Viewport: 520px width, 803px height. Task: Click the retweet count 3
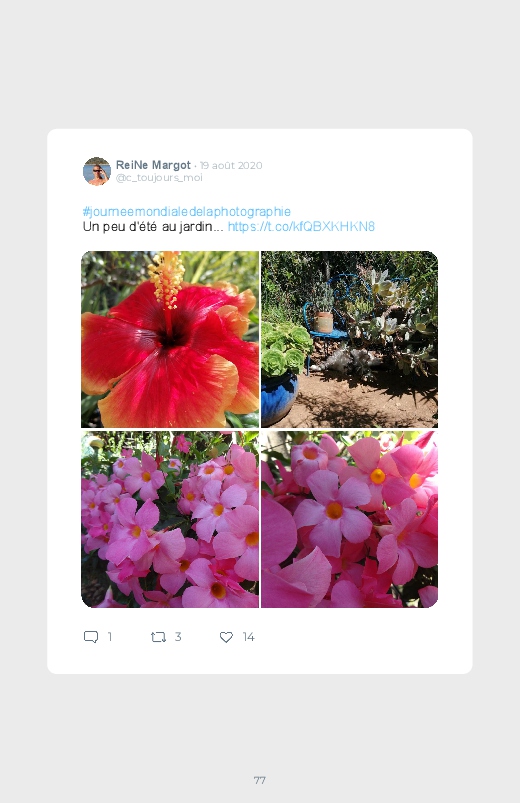click(x=178, y=637)
